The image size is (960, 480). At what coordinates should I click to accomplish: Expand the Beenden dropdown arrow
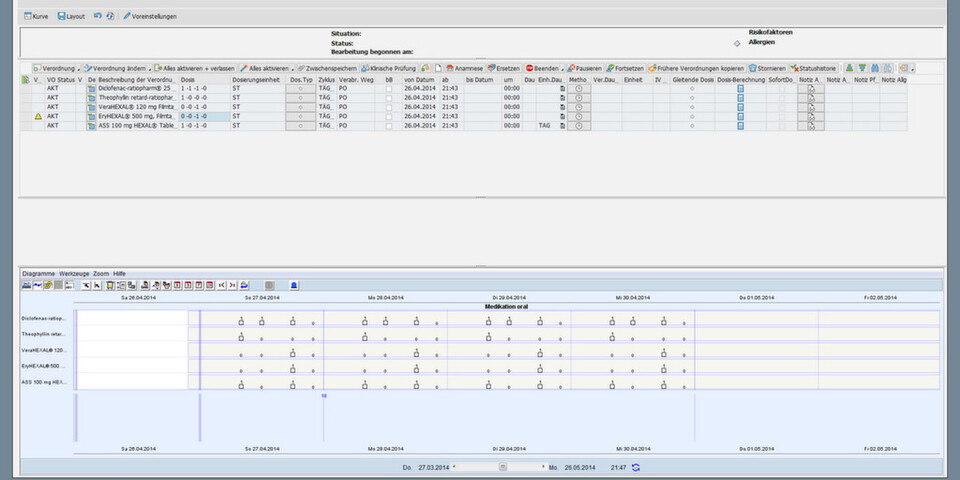click(562, 69)
